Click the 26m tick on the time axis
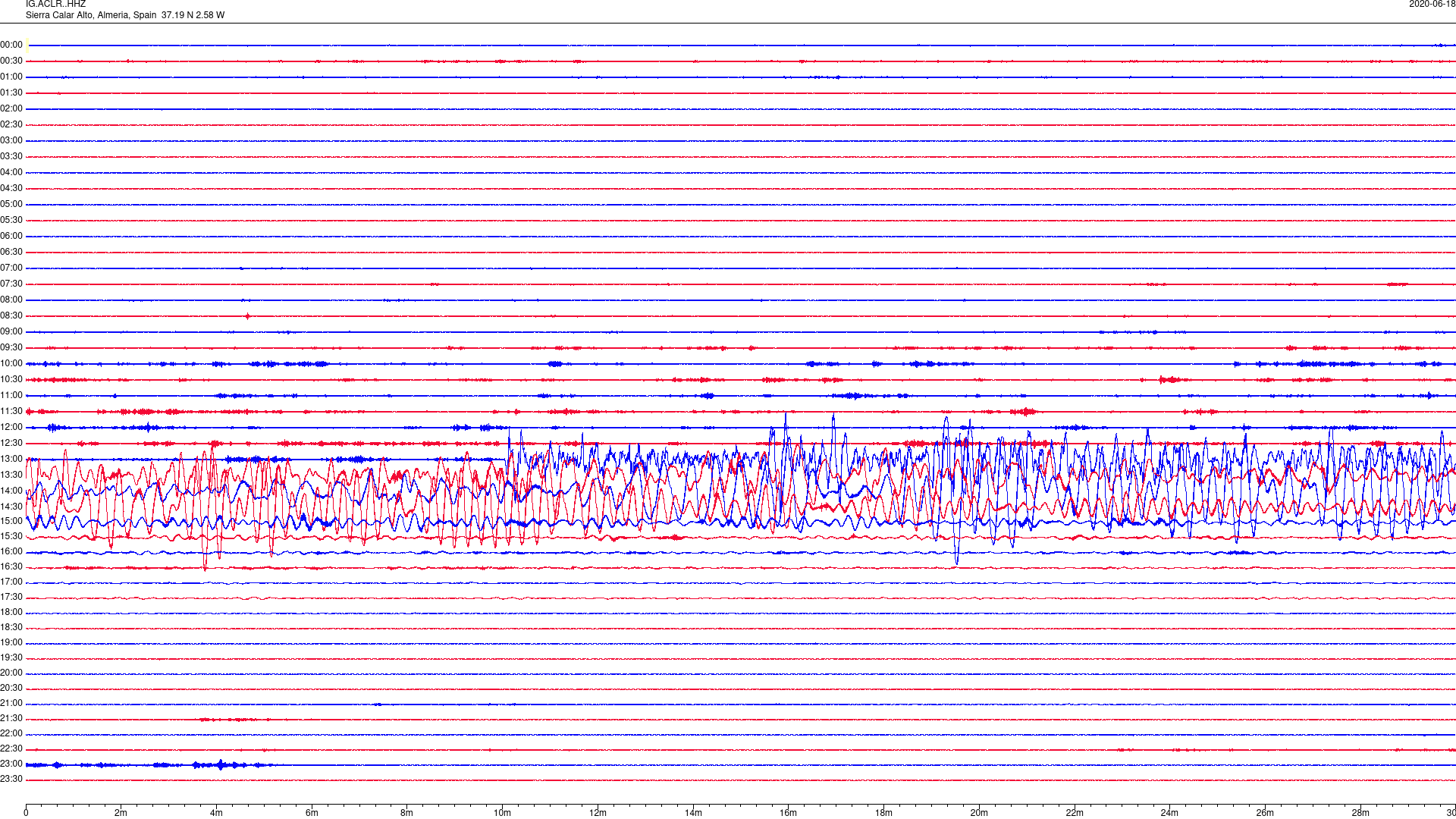This screenshot has height=819, width=1456. 1265,813
